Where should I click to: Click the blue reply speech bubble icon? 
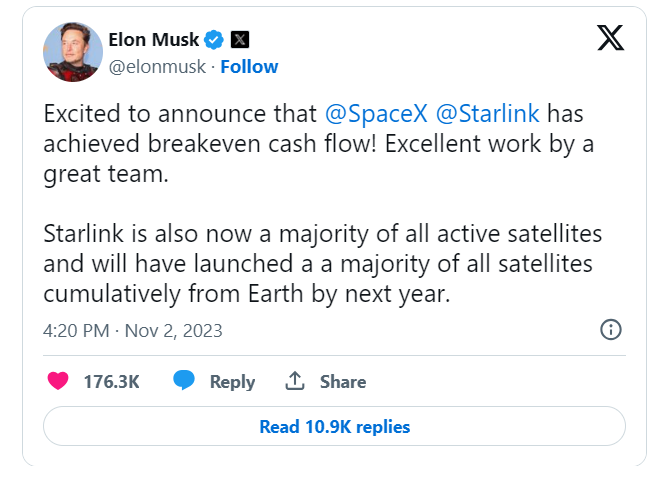coord(184,380)
